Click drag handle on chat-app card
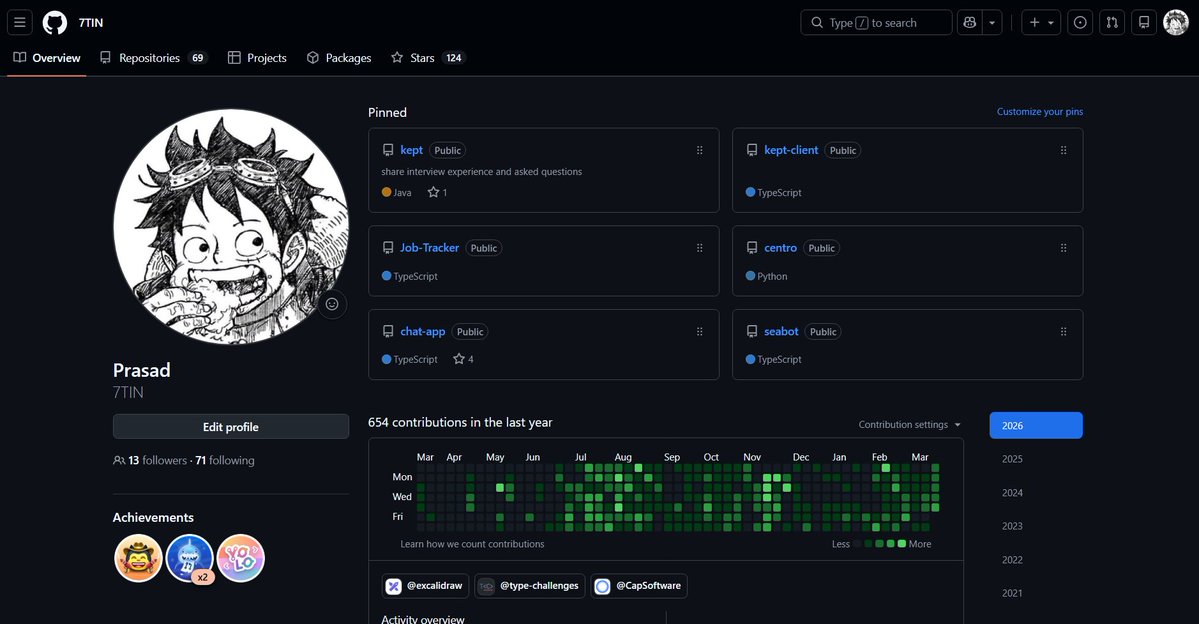1199x624 pixels. [700, 332]
